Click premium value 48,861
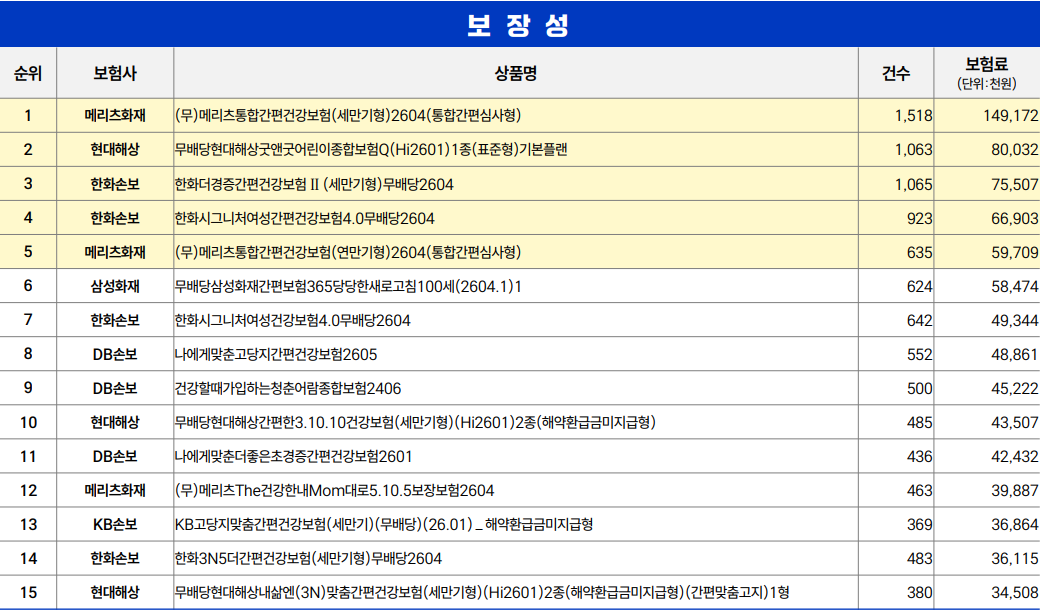Screen dimensions: 1040x611 1015,355
